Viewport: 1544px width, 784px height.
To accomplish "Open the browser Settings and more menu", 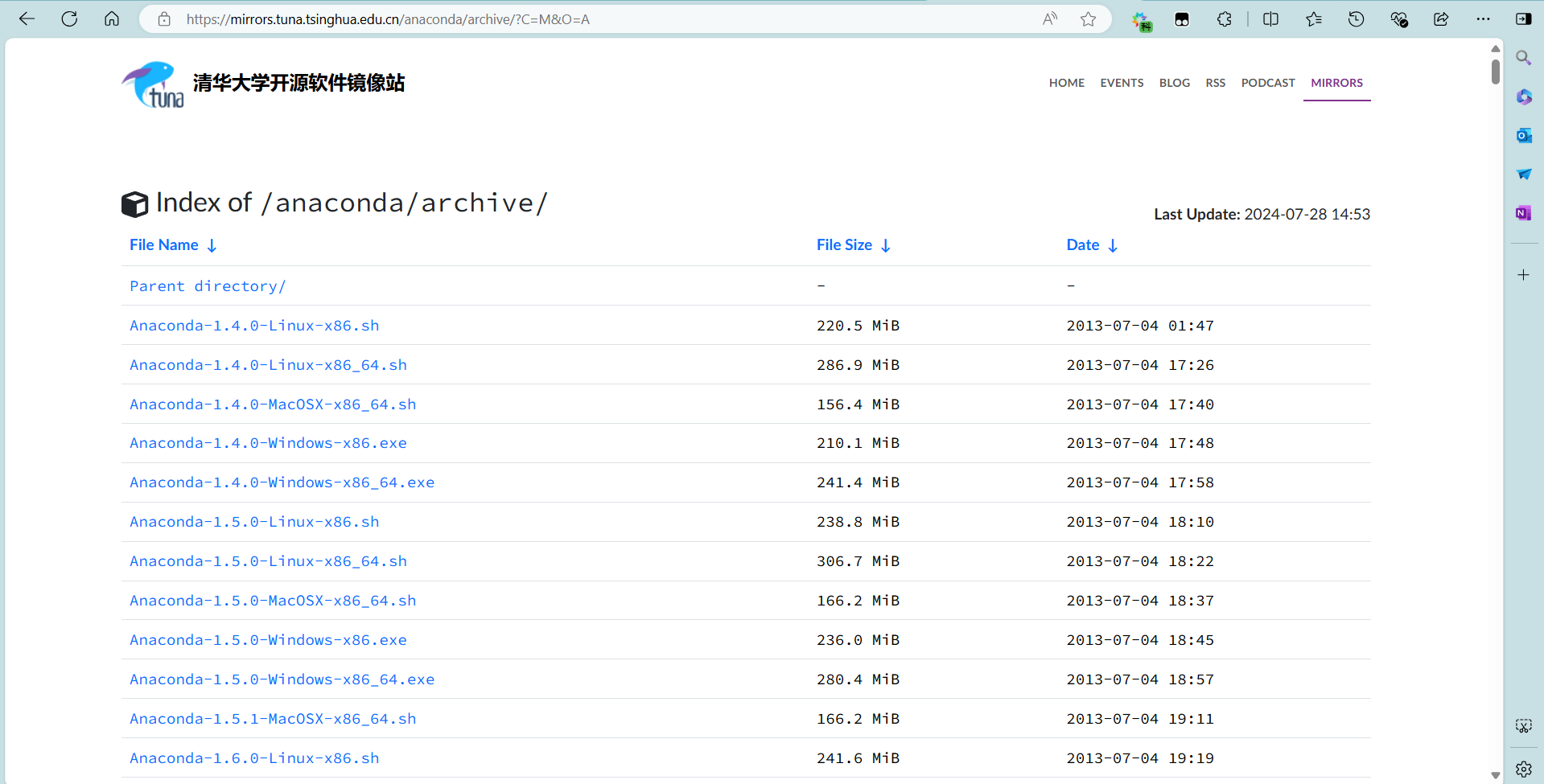I will [1483, 19].
